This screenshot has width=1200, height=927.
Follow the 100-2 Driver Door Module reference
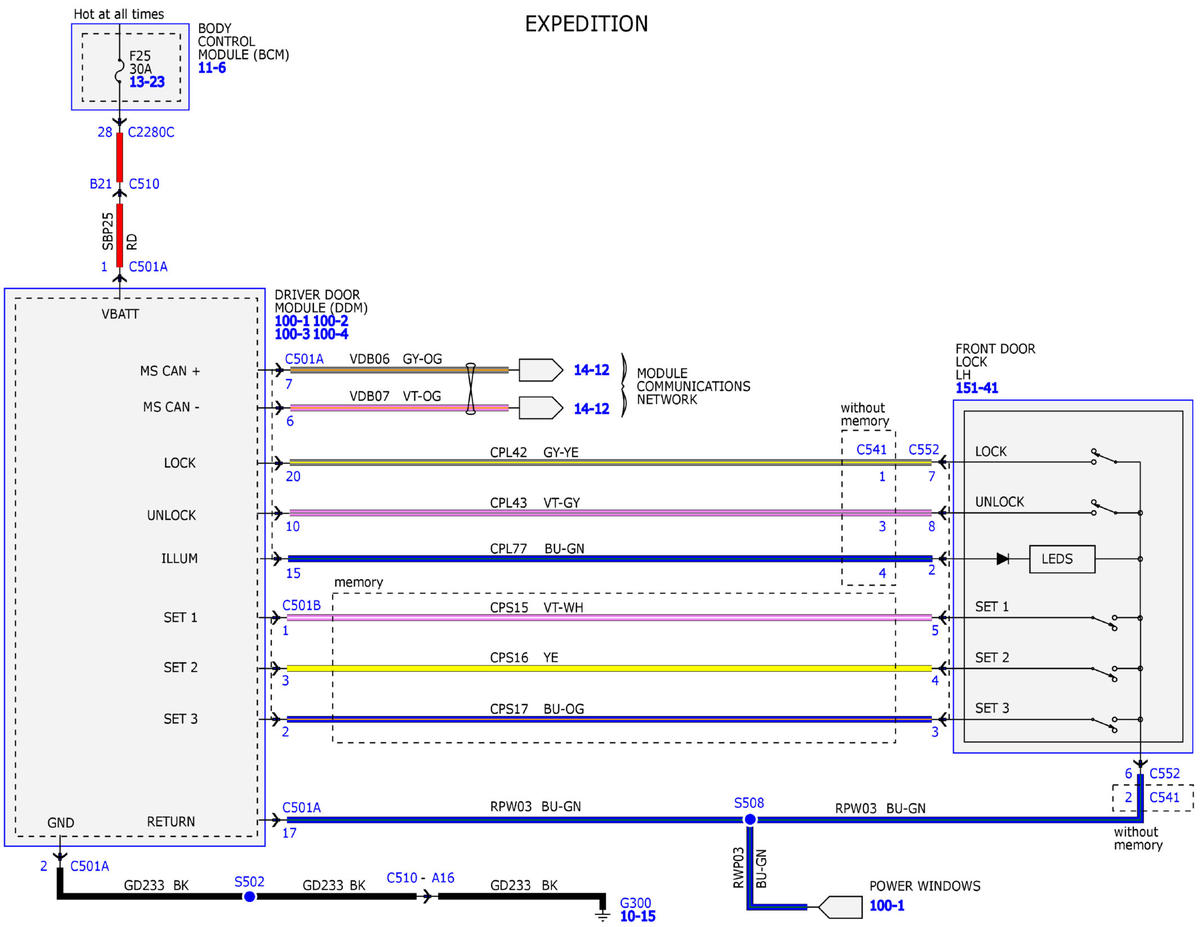(330, 321)
